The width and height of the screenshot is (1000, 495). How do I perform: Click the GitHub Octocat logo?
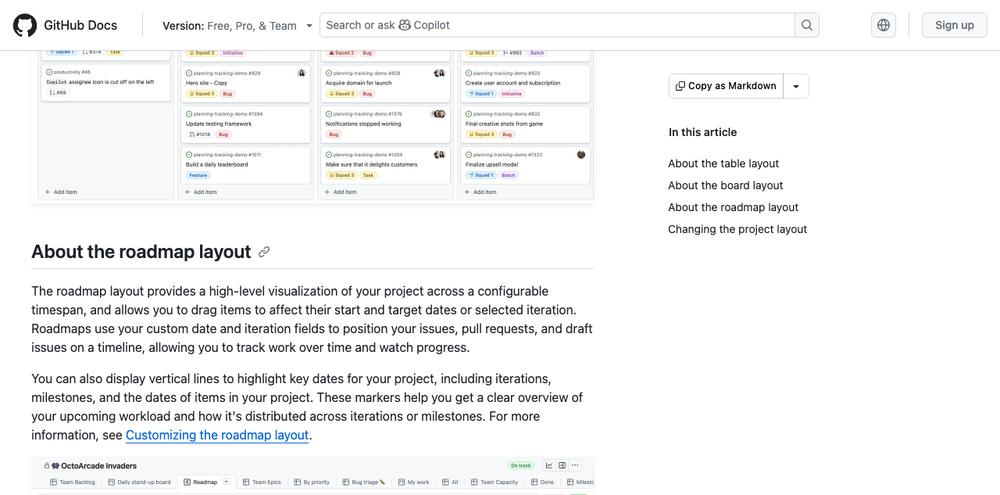[25, 25]
